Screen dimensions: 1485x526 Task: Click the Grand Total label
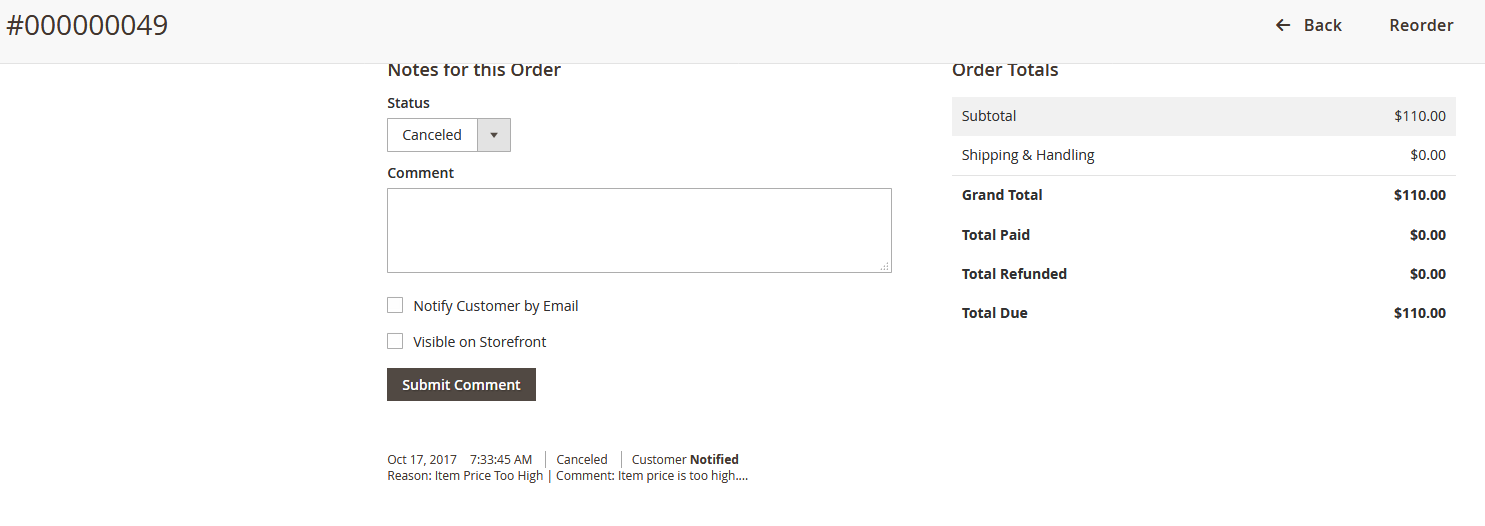(1002, 195)
